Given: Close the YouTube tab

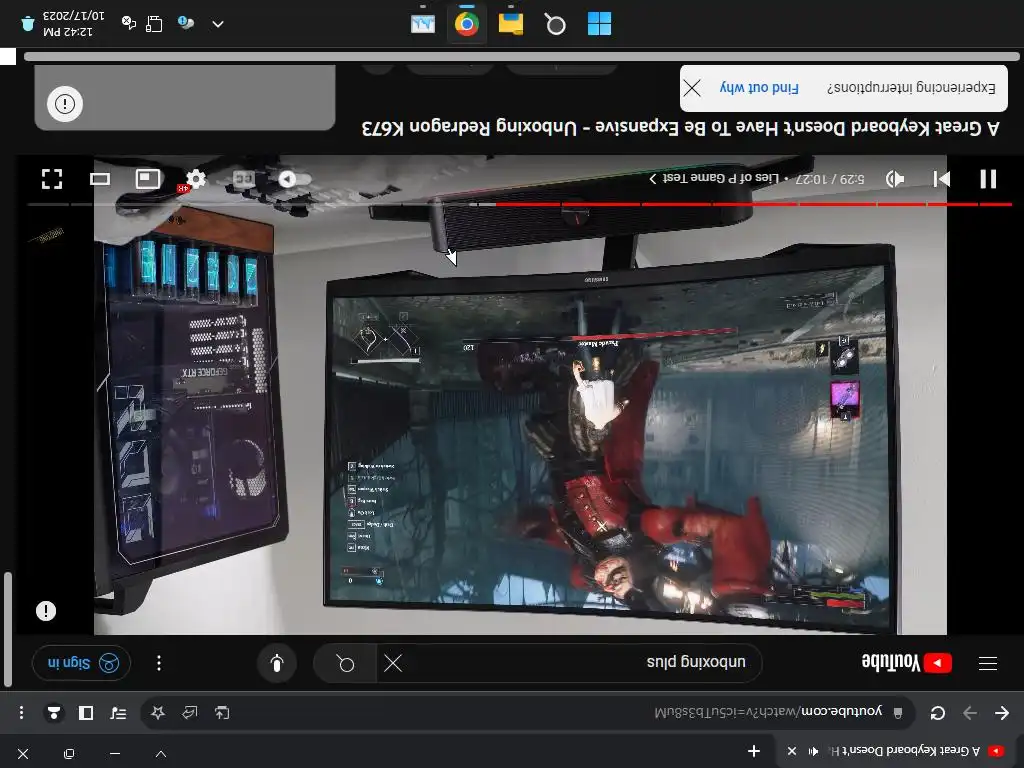Looking at the screenshot, I should click(x=792, y=752).
